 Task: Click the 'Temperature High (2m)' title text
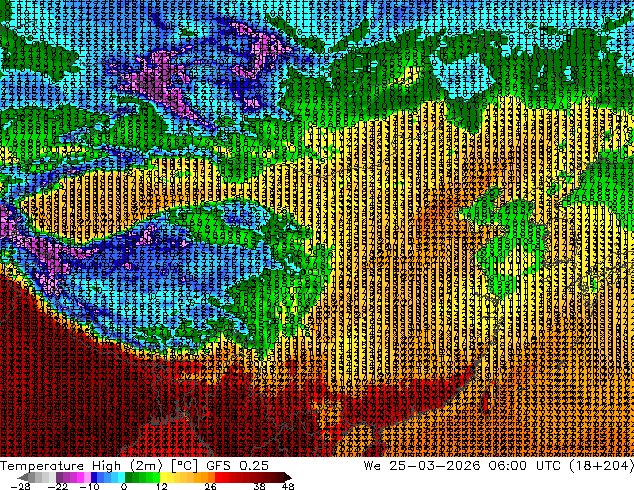point(81,466)
